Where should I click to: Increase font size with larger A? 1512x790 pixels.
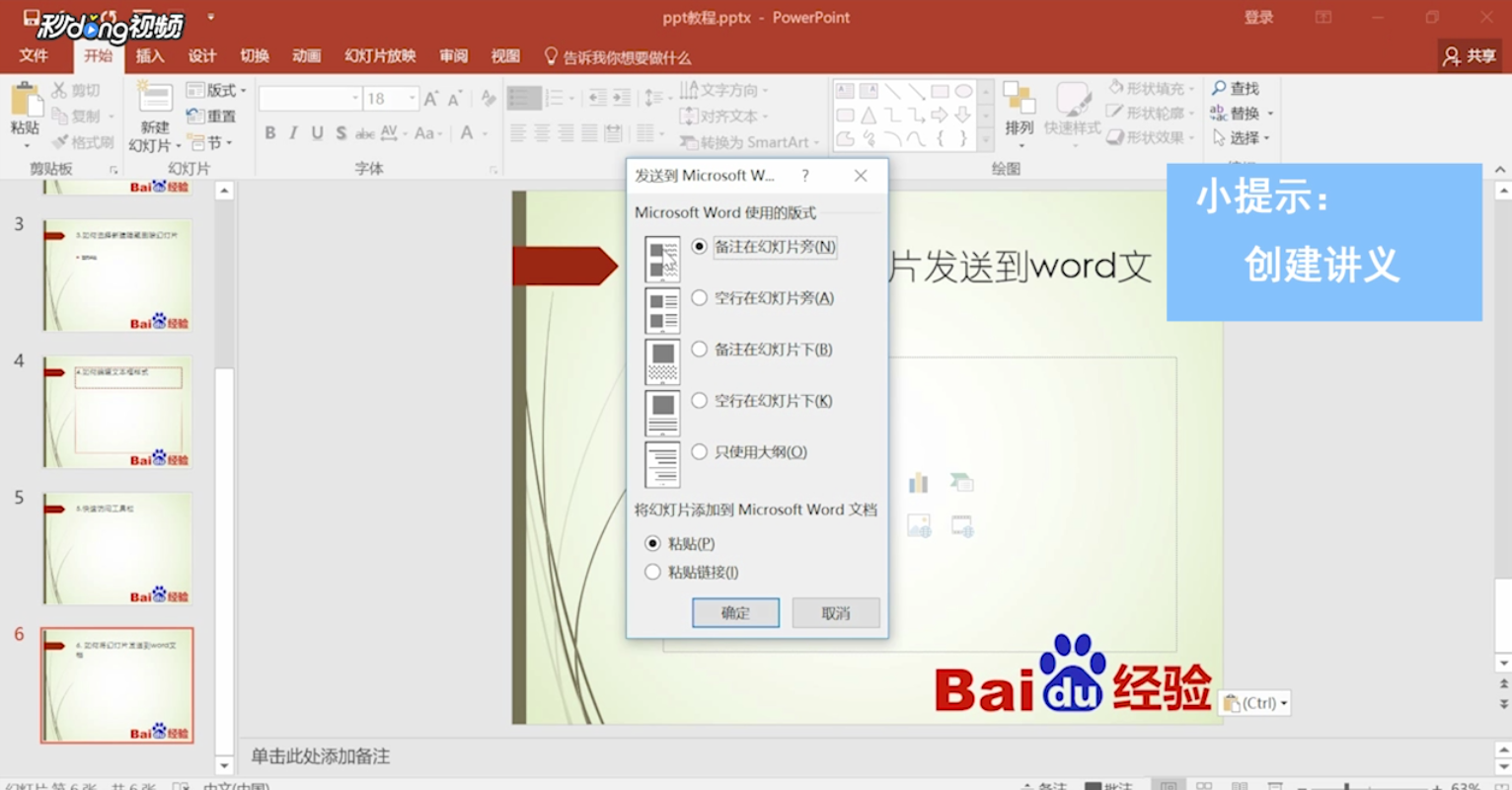click(431, 99)
